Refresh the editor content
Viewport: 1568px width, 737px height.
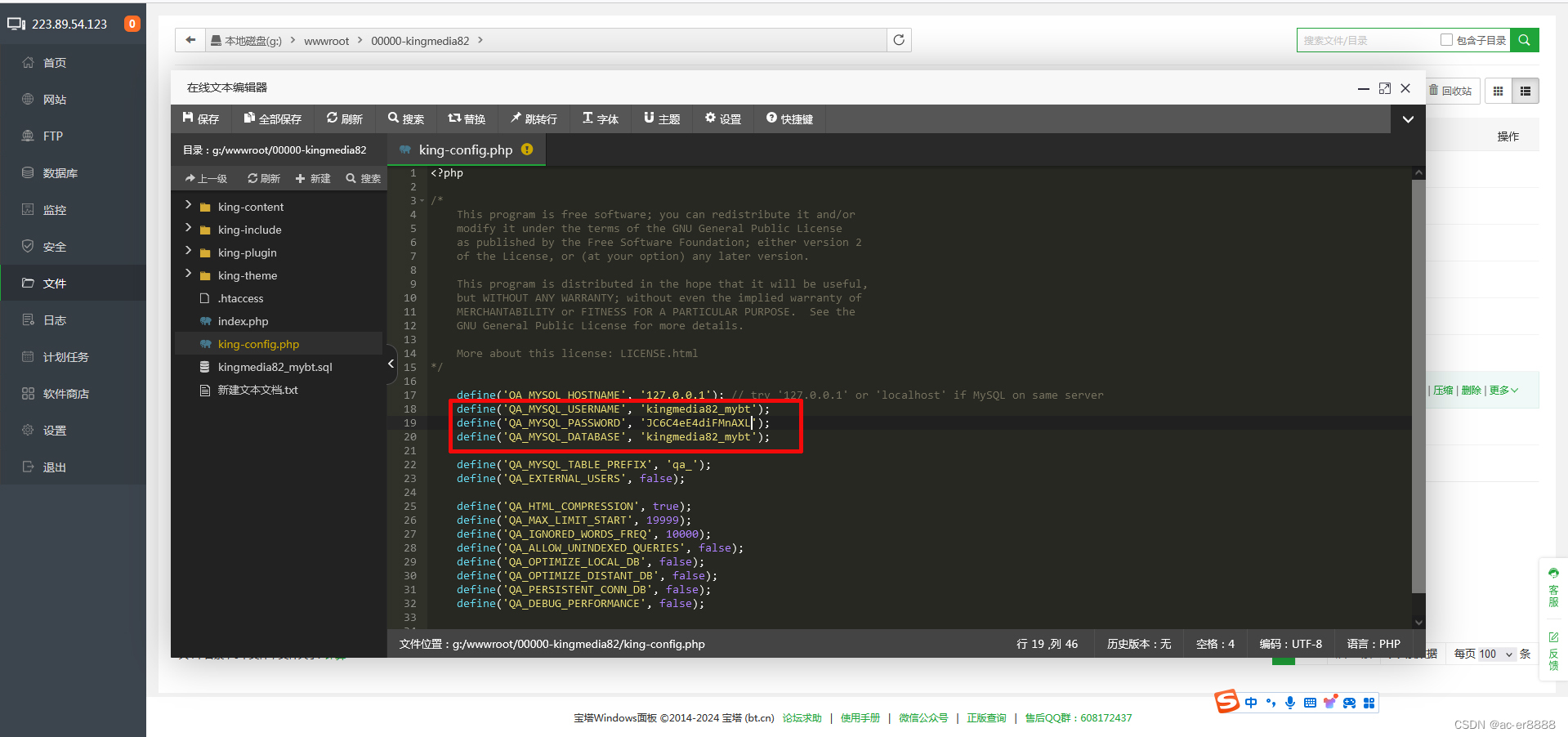coord(345,118)
